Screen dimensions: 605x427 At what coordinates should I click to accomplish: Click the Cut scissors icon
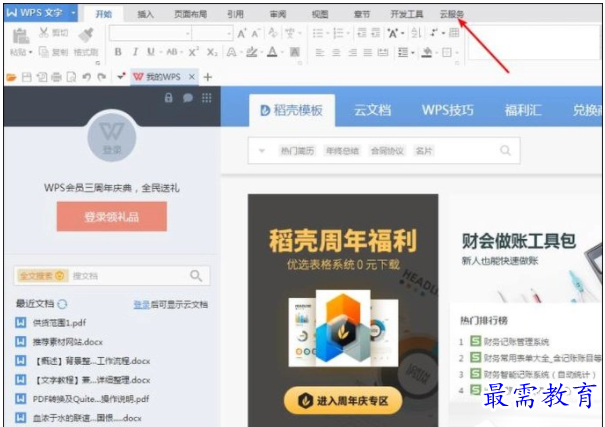[43, 32]
